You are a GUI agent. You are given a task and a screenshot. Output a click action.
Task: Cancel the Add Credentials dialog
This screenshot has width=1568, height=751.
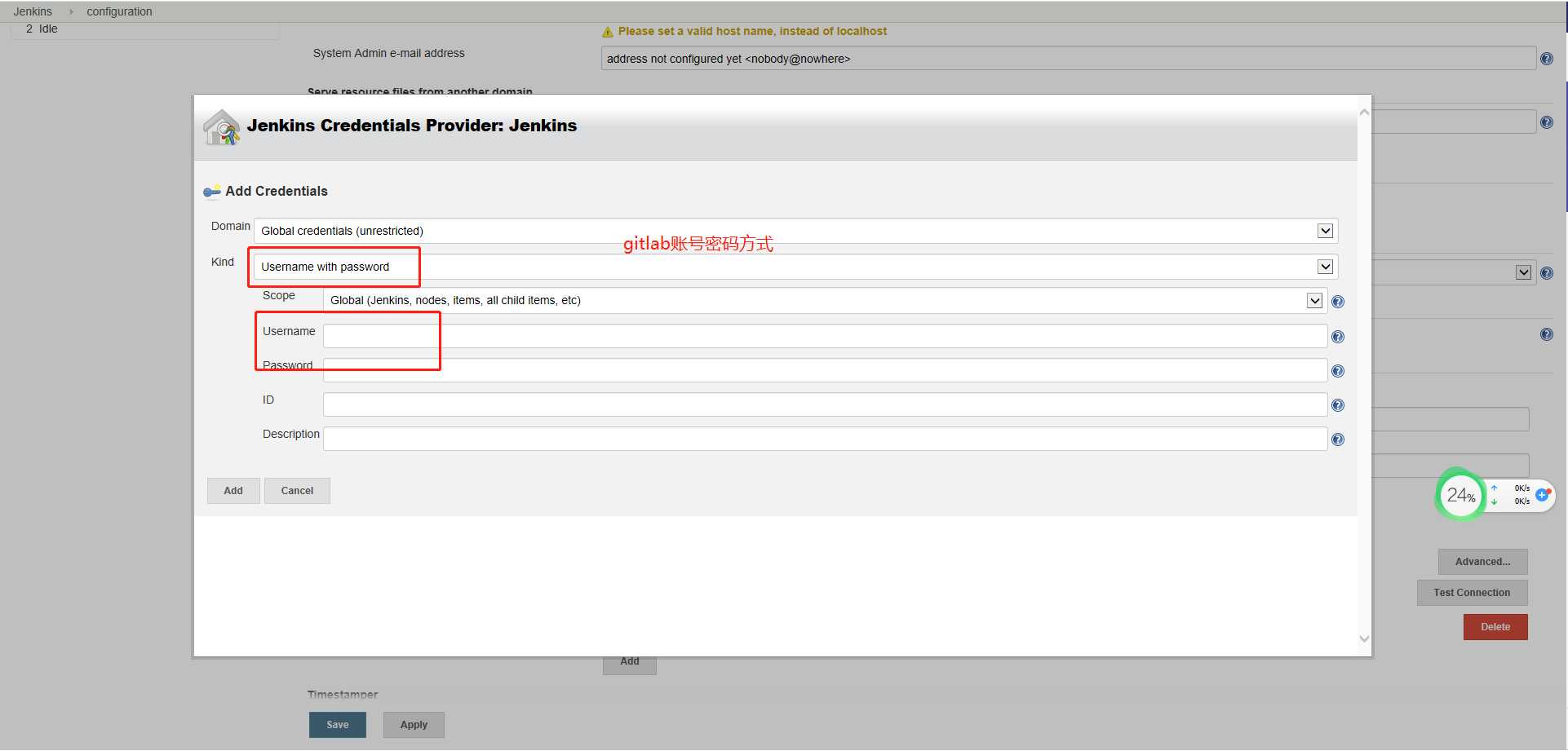[x=297, y=491]
